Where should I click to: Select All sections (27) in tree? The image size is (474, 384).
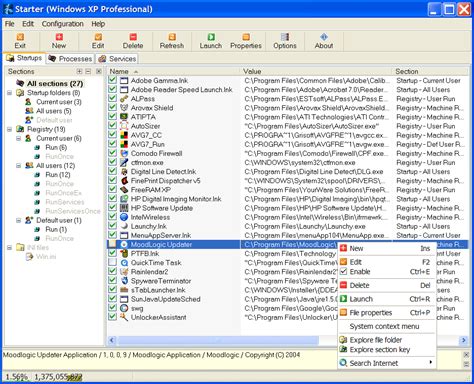coord(55,83)
